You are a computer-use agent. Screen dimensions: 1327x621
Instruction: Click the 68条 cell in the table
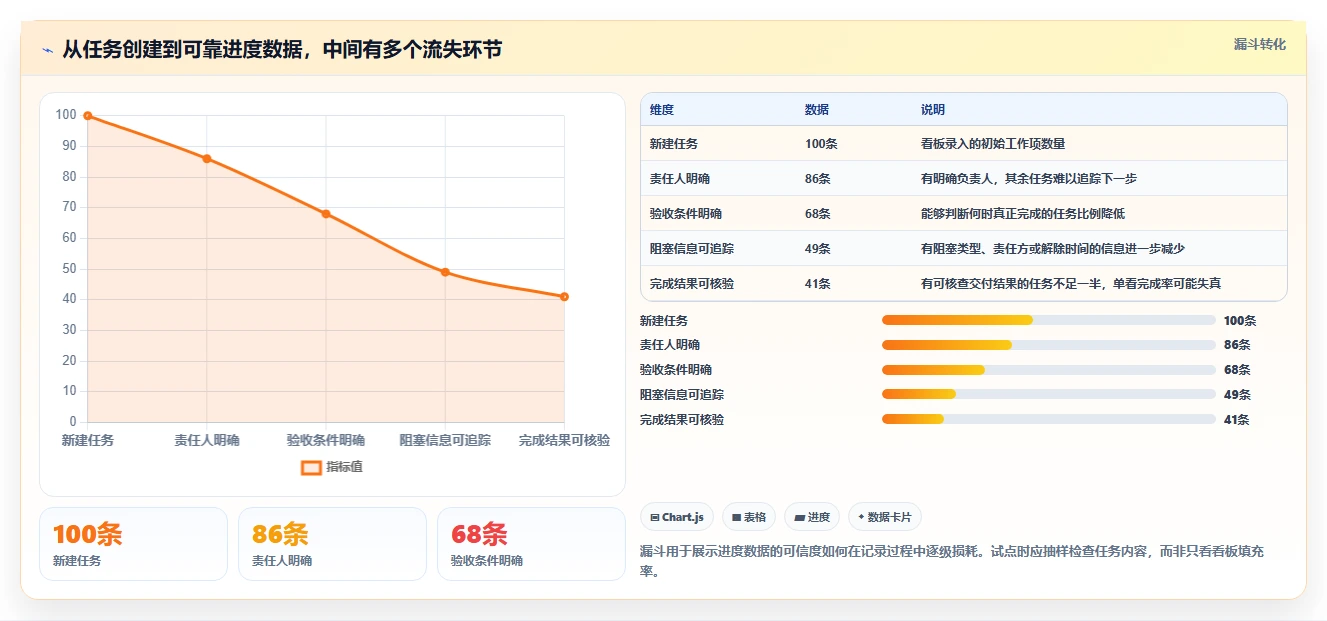818,214
